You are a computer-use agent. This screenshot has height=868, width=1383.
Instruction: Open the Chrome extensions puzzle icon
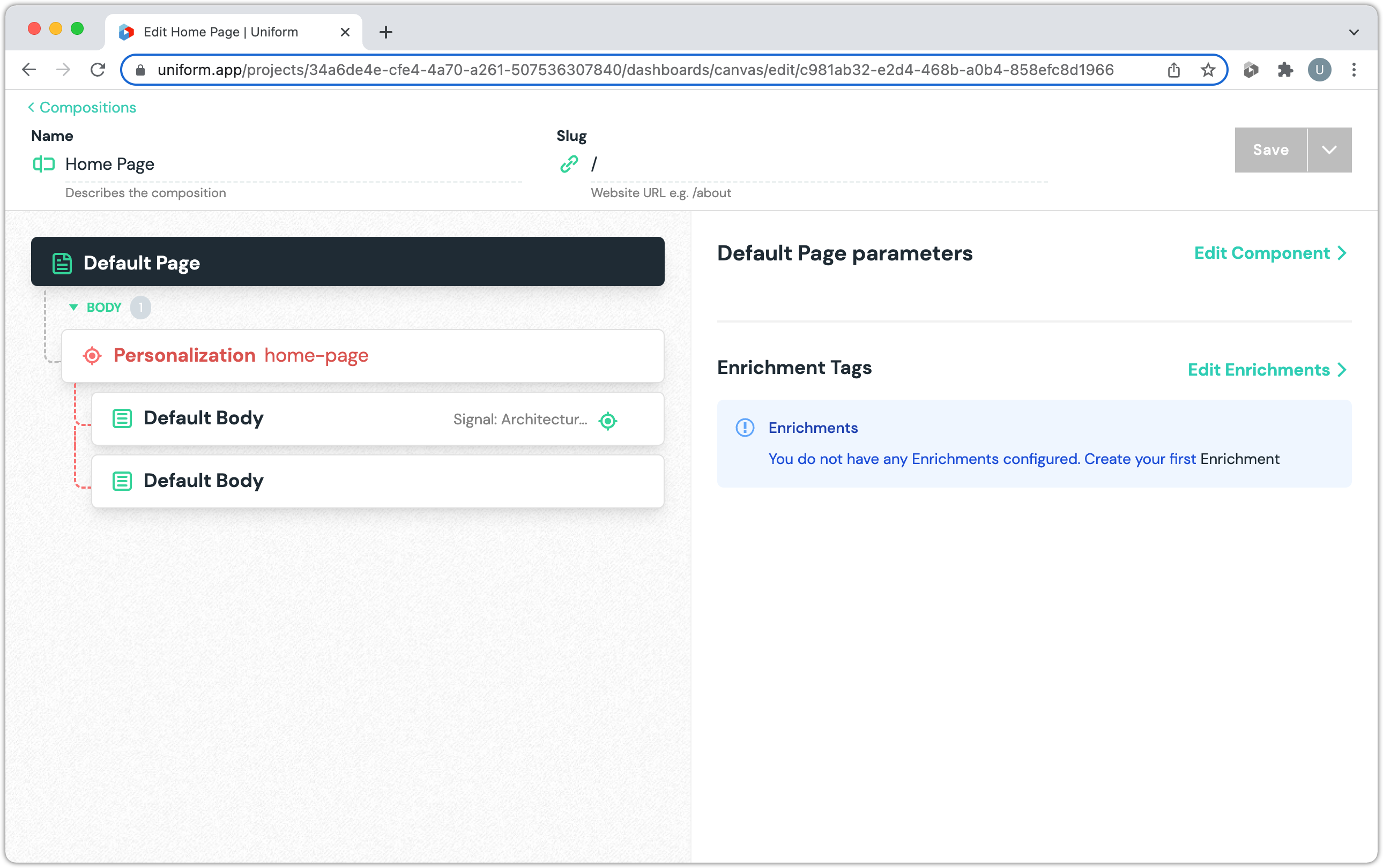1285,70
